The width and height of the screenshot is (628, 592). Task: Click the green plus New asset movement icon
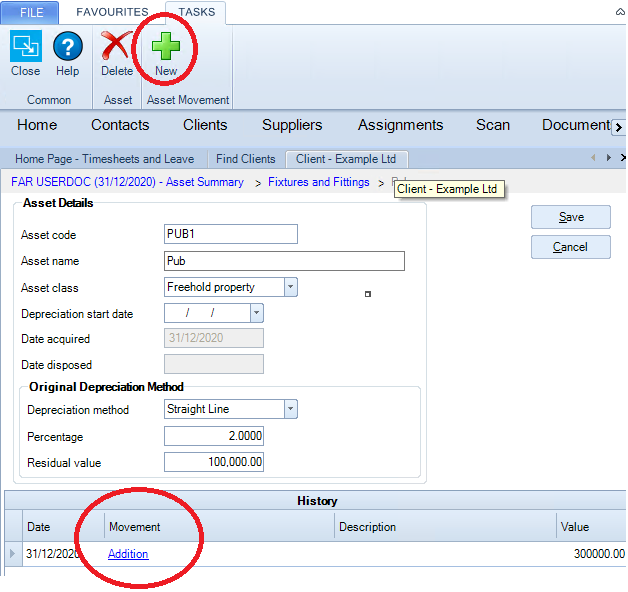(x=166, y=46)
